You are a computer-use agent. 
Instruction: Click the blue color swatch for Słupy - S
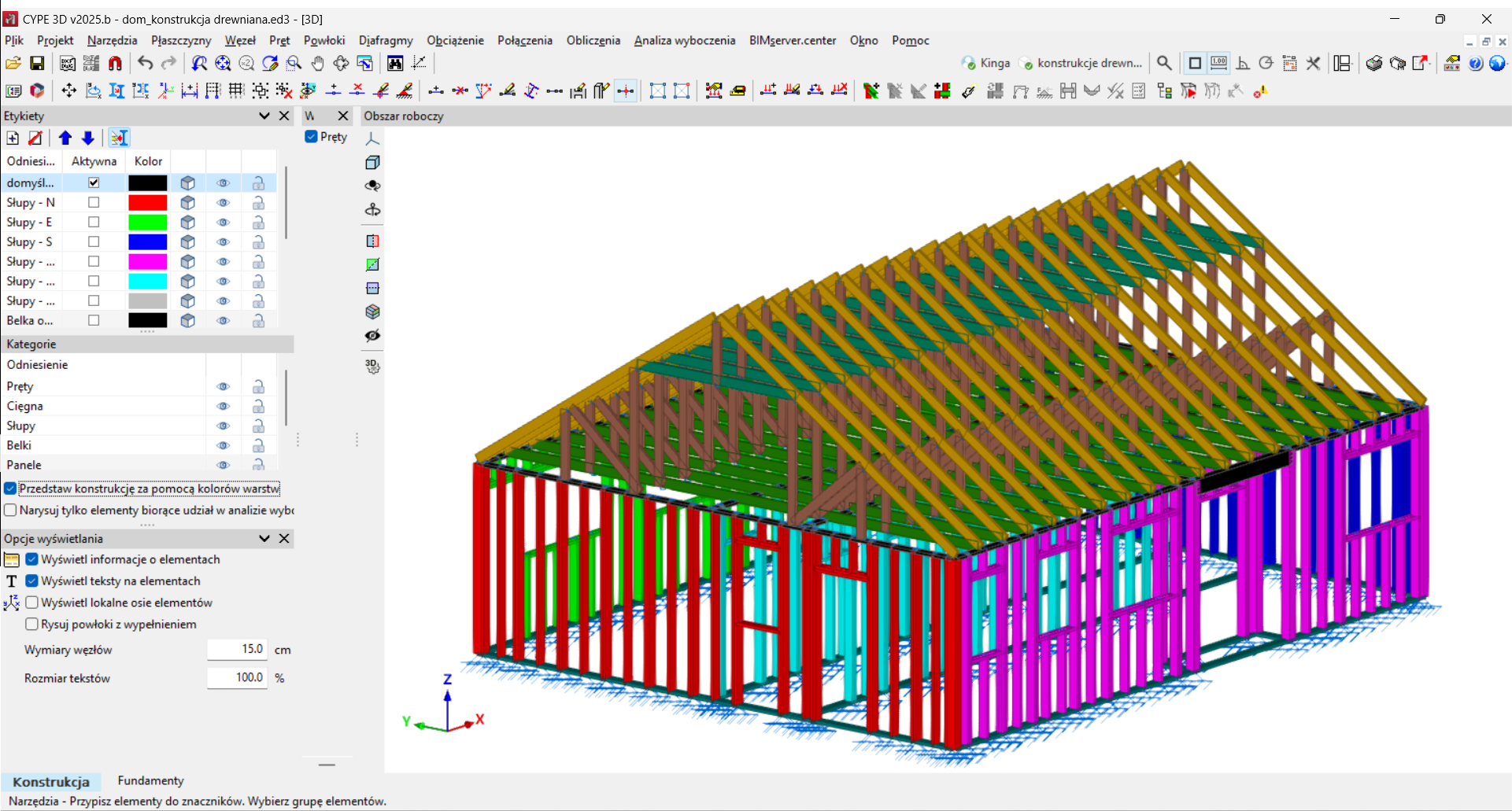(x=147, y=242)
